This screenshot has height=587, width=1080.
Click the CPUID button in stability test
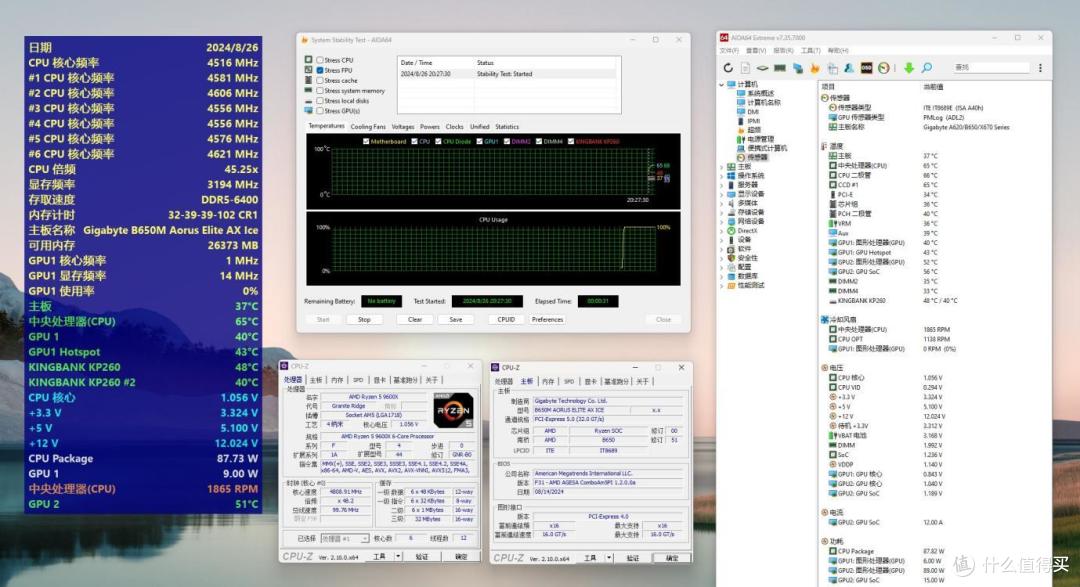coord(506,320)
